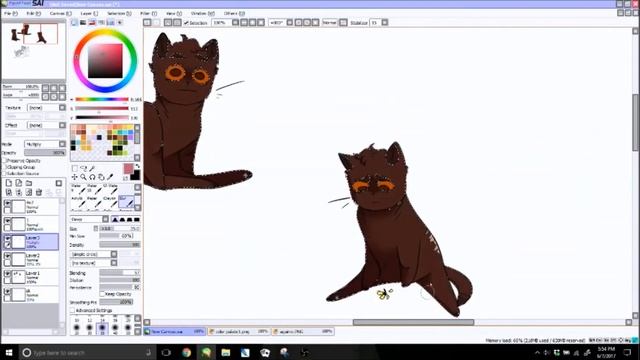Expand Advanced Settings section
This screenshot has height=360, width=640.
pyautogui.click(x=73, y=310)
